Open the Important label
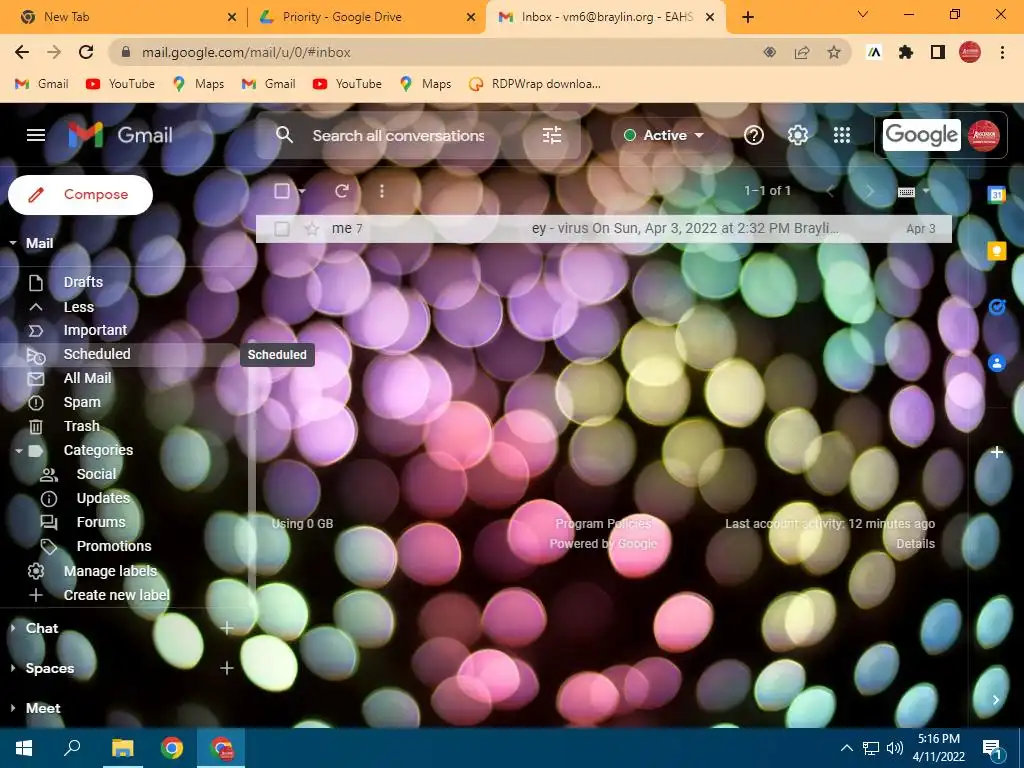The width and height of the screenshot is (1024, 768). 95,330
